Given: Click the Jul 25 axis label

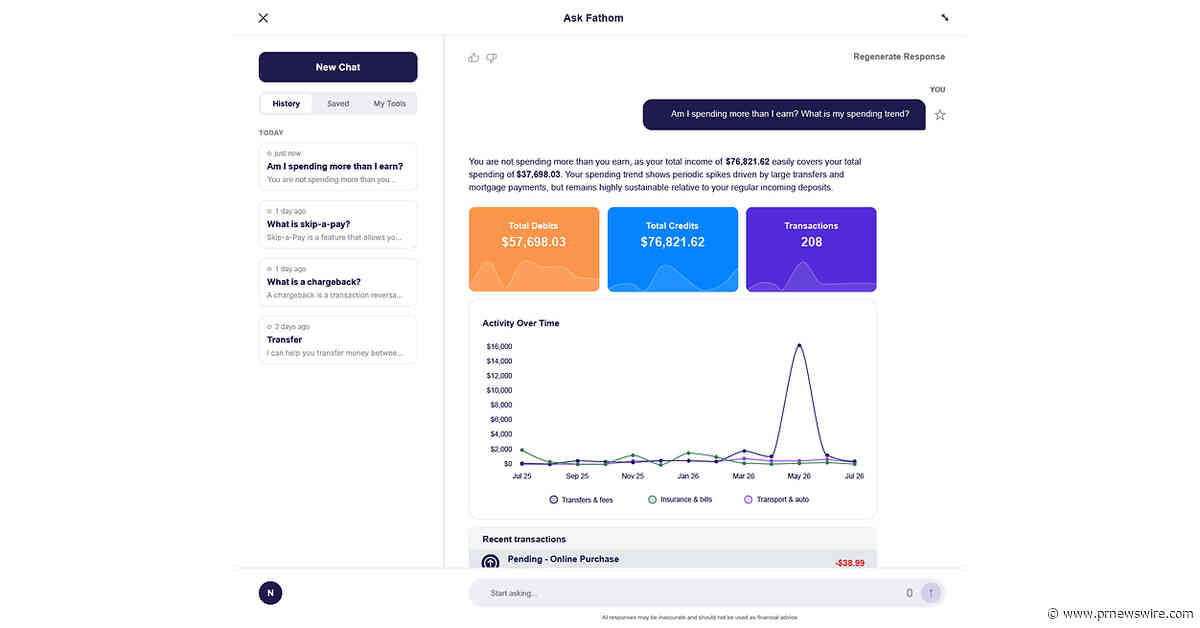Looking at the screenshot, I should pyautogui.click(x=522, y=476).
